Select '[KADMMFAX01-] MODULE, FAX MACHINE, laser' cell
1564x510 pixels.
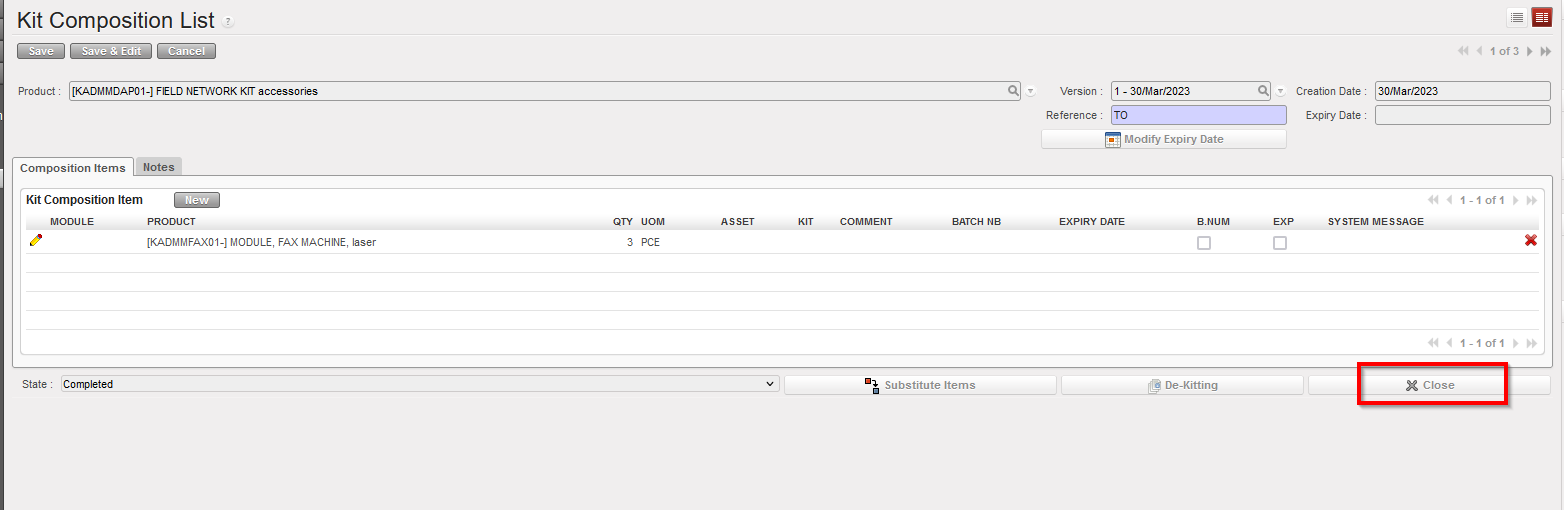[x=261, y=242]
